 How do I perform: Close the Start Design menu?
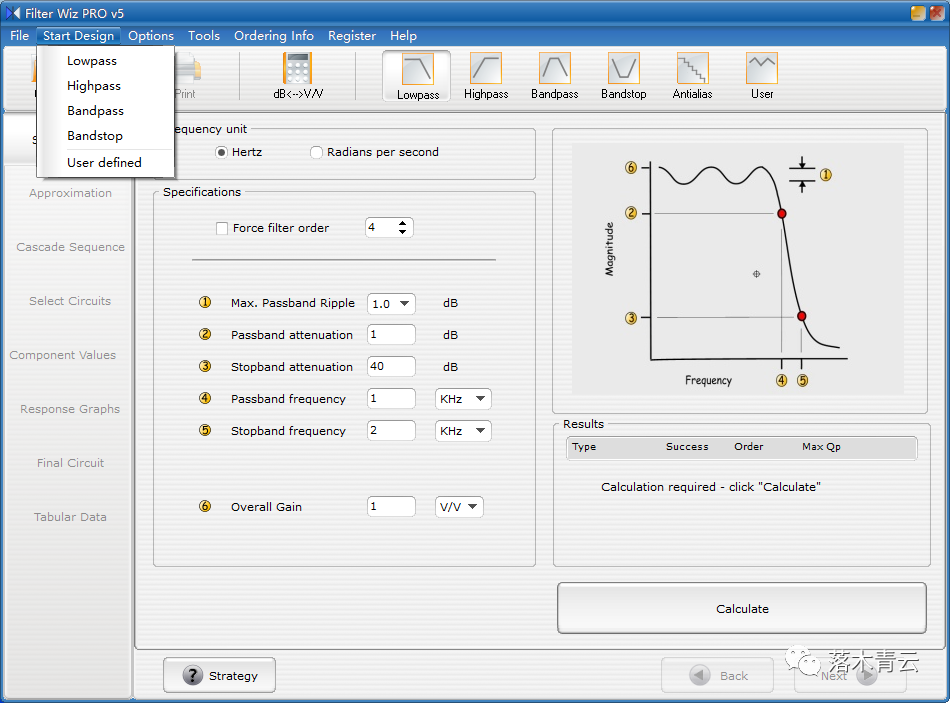coord(78,36)
